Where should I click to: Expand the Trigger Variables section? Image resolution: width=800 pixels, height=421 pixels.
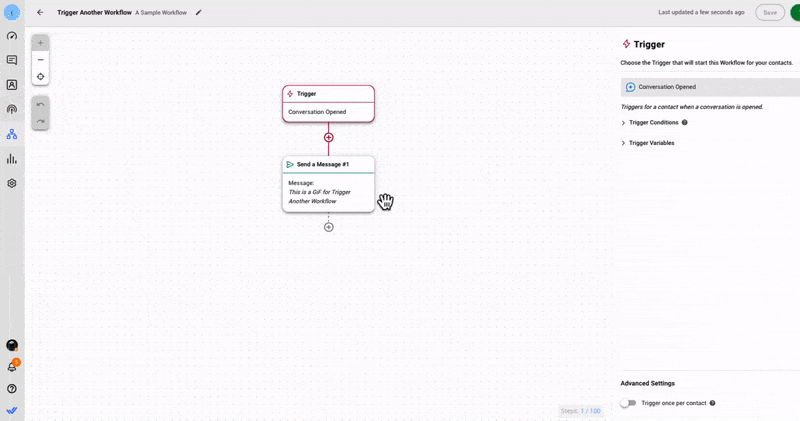pyautogui.click(x=651, y=143)
